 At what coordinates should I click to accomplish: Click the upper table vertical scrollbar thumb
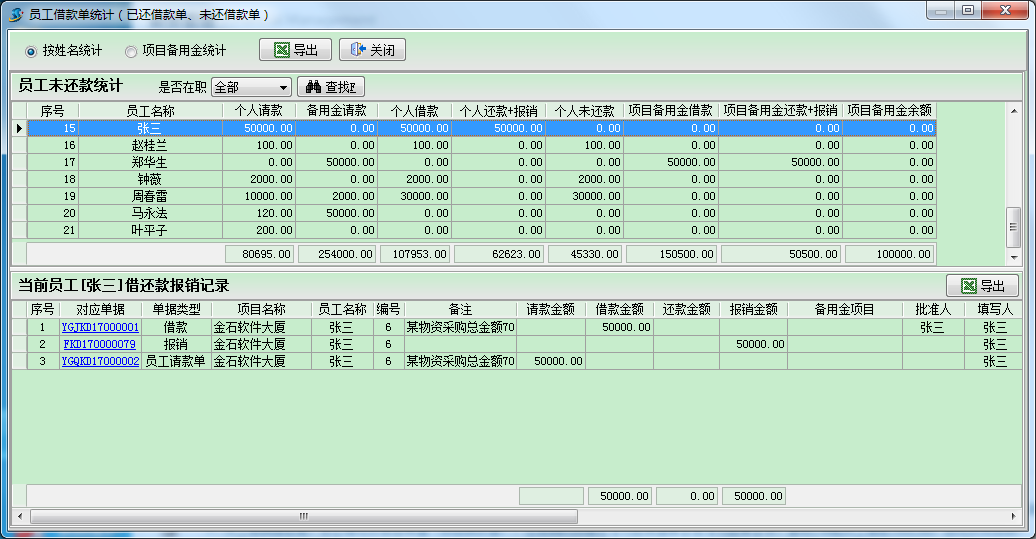pos(1014,227)
